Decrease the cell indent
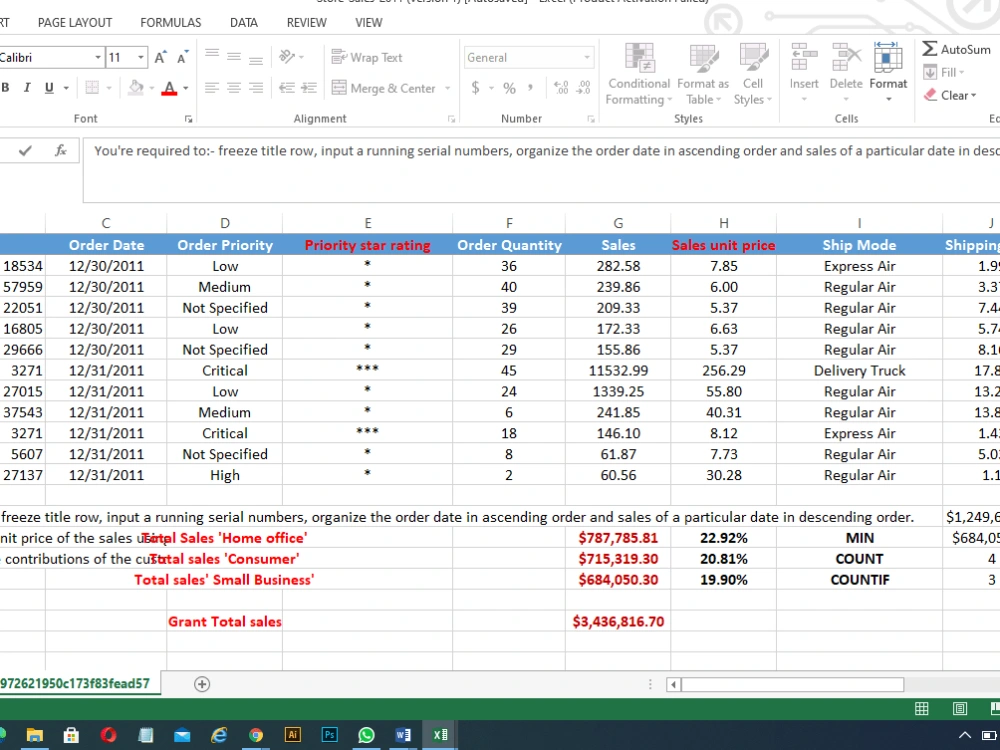Image resolution: width=1000 pixels, height=750 pixels. [x=287, y=88]
